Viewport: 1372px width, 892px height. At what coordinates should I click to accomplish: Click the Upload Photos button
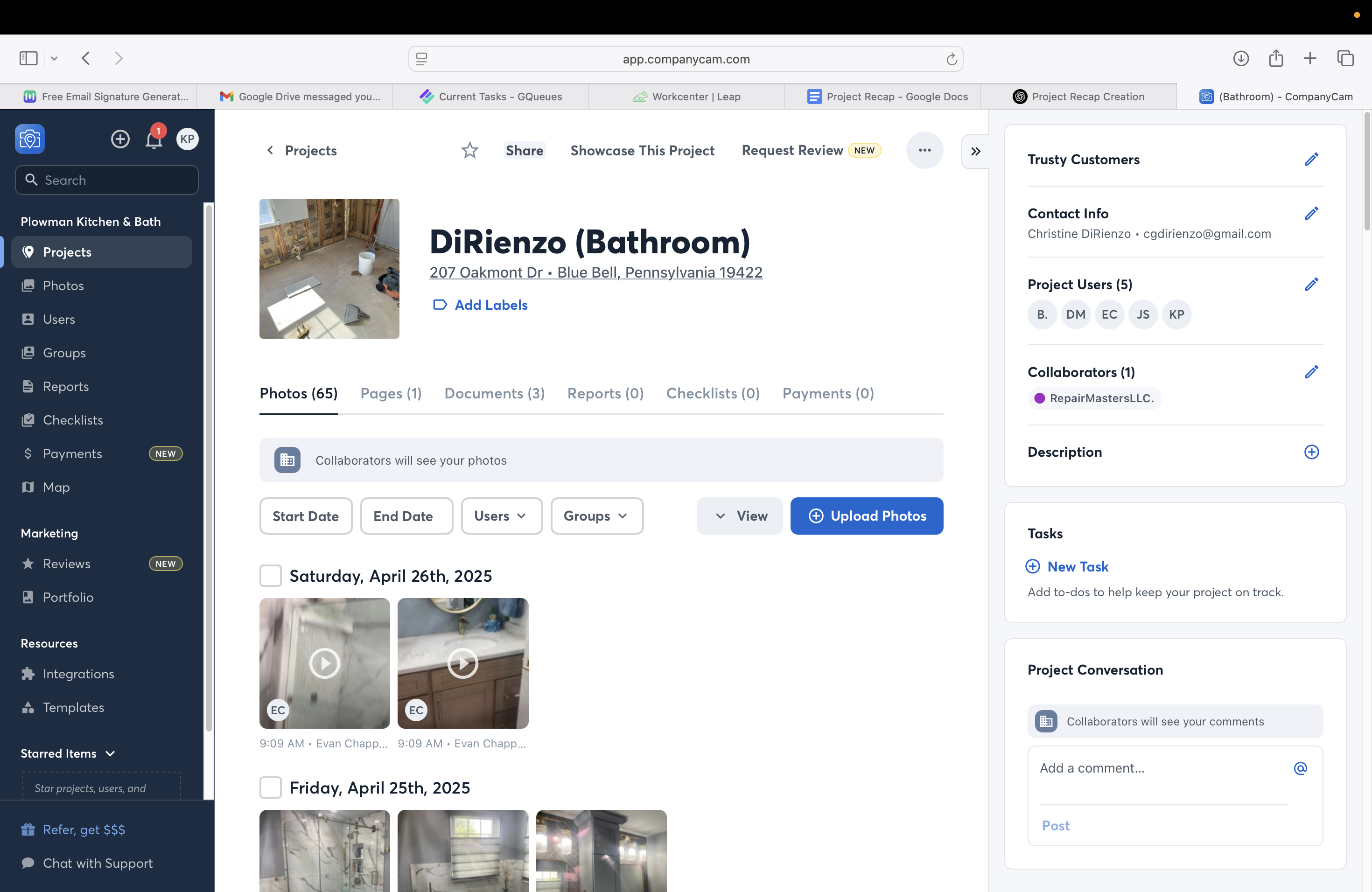point(867,516)
